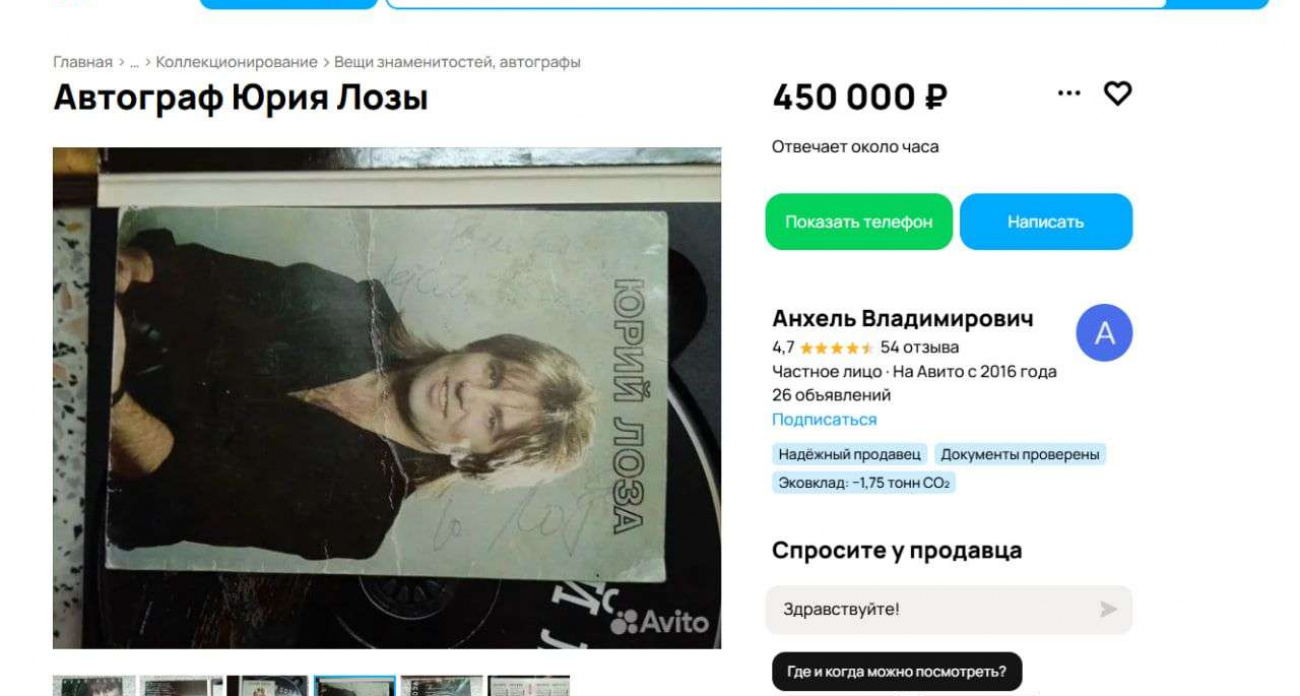Subscribe to seller via Подписаться
1300x696 pixels.
pos(824,420)
